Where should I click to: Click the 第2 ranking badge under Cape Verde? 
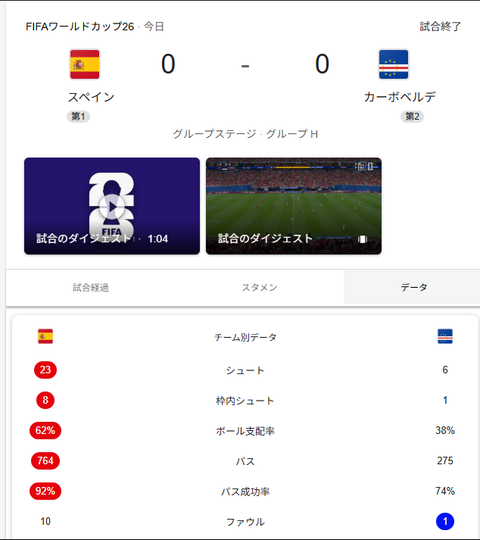pyautogui.click(x=412, y=116)
